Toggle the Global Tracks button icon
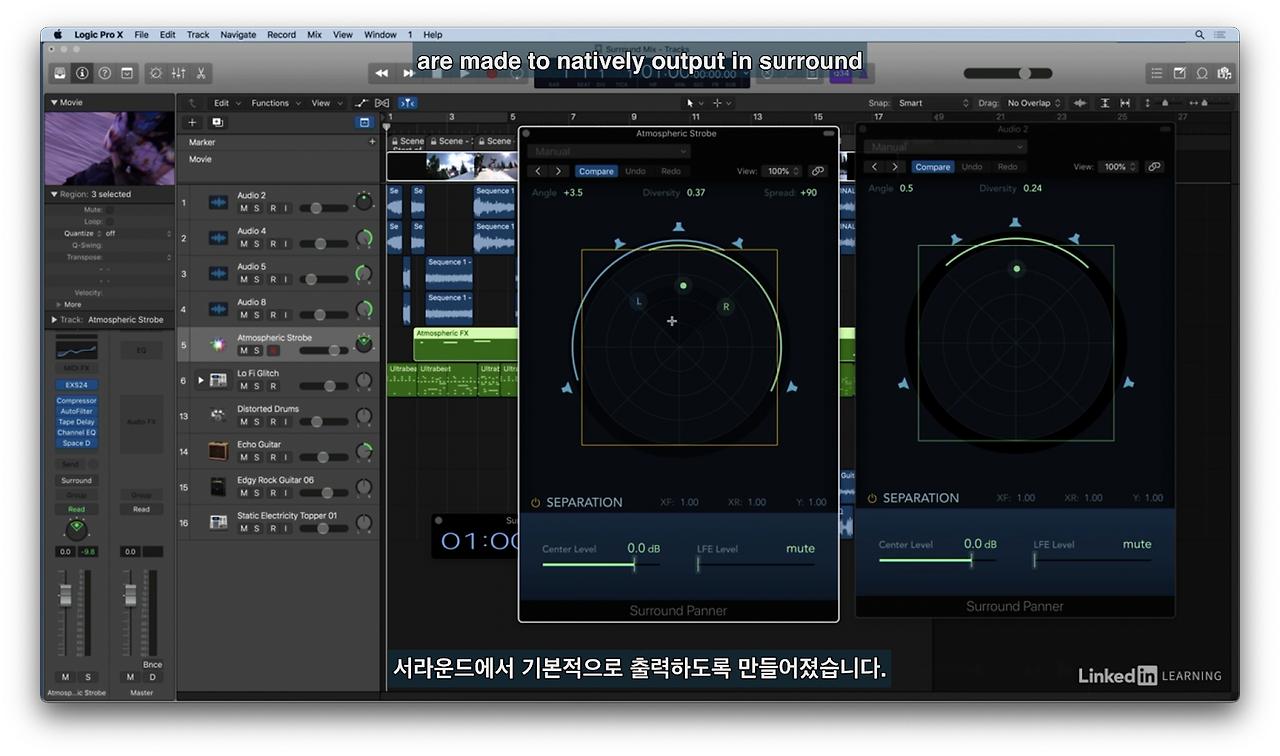The width and height of the screenshot is (1280, 756). tap(364, 122)
